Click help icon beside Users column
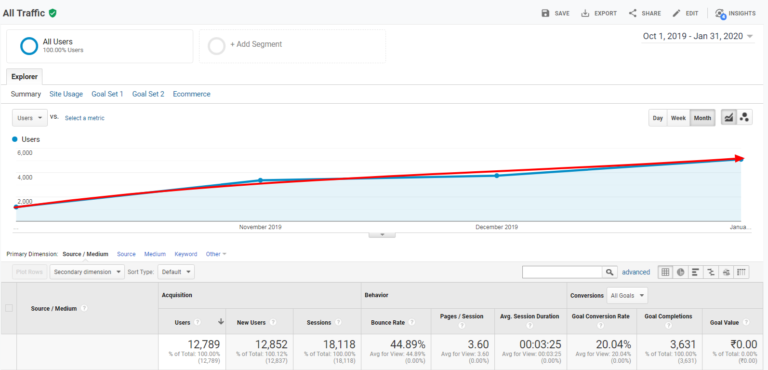Image resolution: width=768 pixels, height=370 pixels. coord(197,322)
